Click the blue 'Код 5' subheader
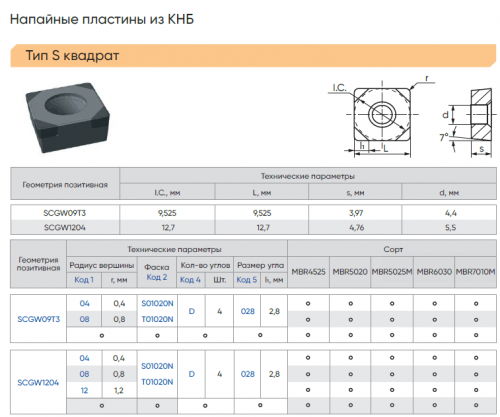This screenshot has height=417, width=500. [247, 280]
